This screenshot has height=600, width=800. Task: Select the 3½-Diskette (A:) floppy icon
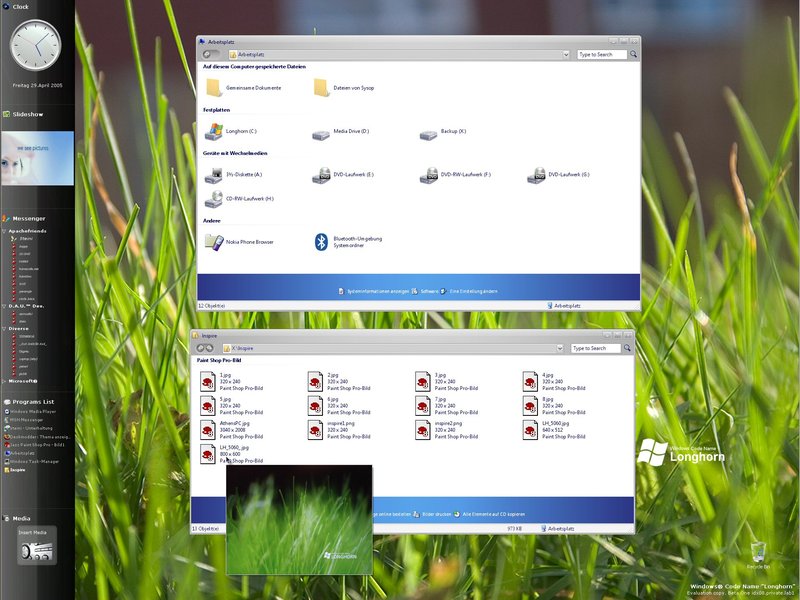coord(214,175)
